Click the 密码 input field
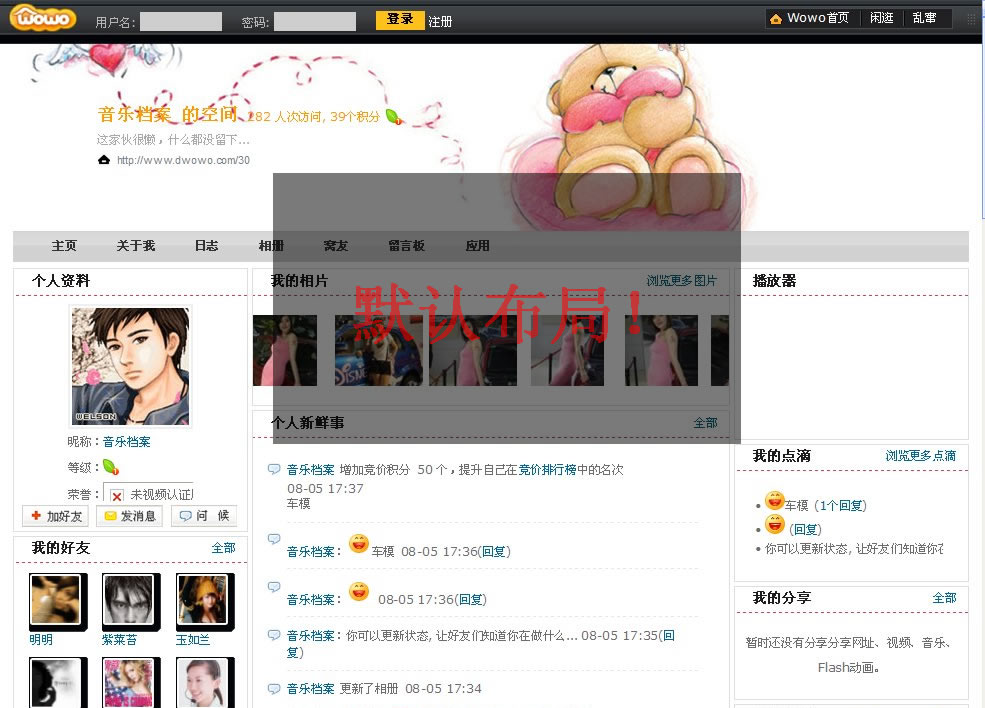 (315, 21)
